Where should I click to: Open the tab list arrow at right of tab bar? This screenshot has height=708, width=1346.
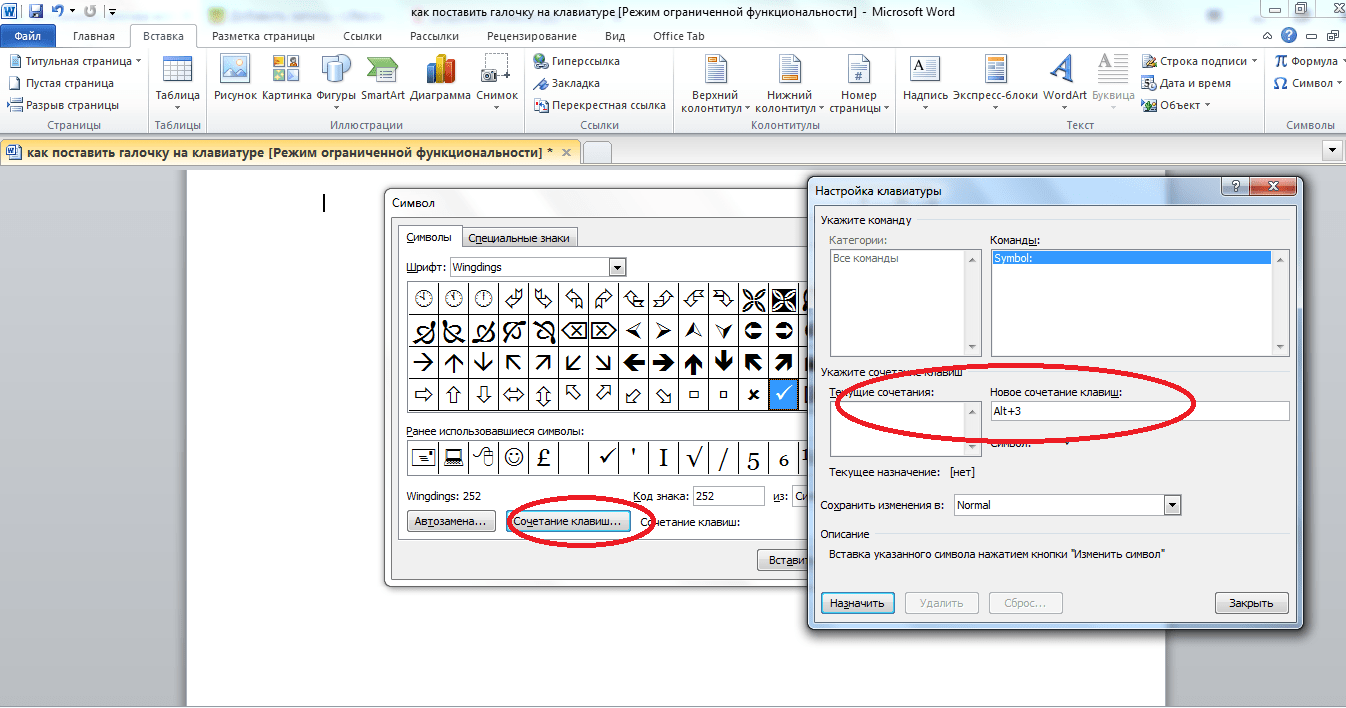point(1331,151)
